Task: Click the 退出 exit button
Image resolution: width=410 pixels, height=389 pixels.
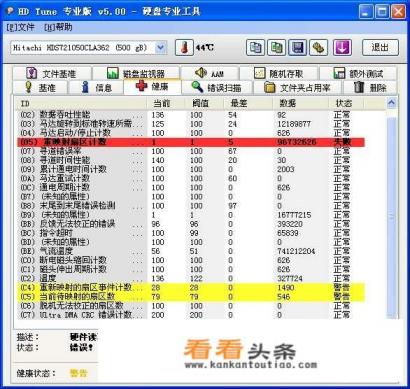Action: (380, 47)
